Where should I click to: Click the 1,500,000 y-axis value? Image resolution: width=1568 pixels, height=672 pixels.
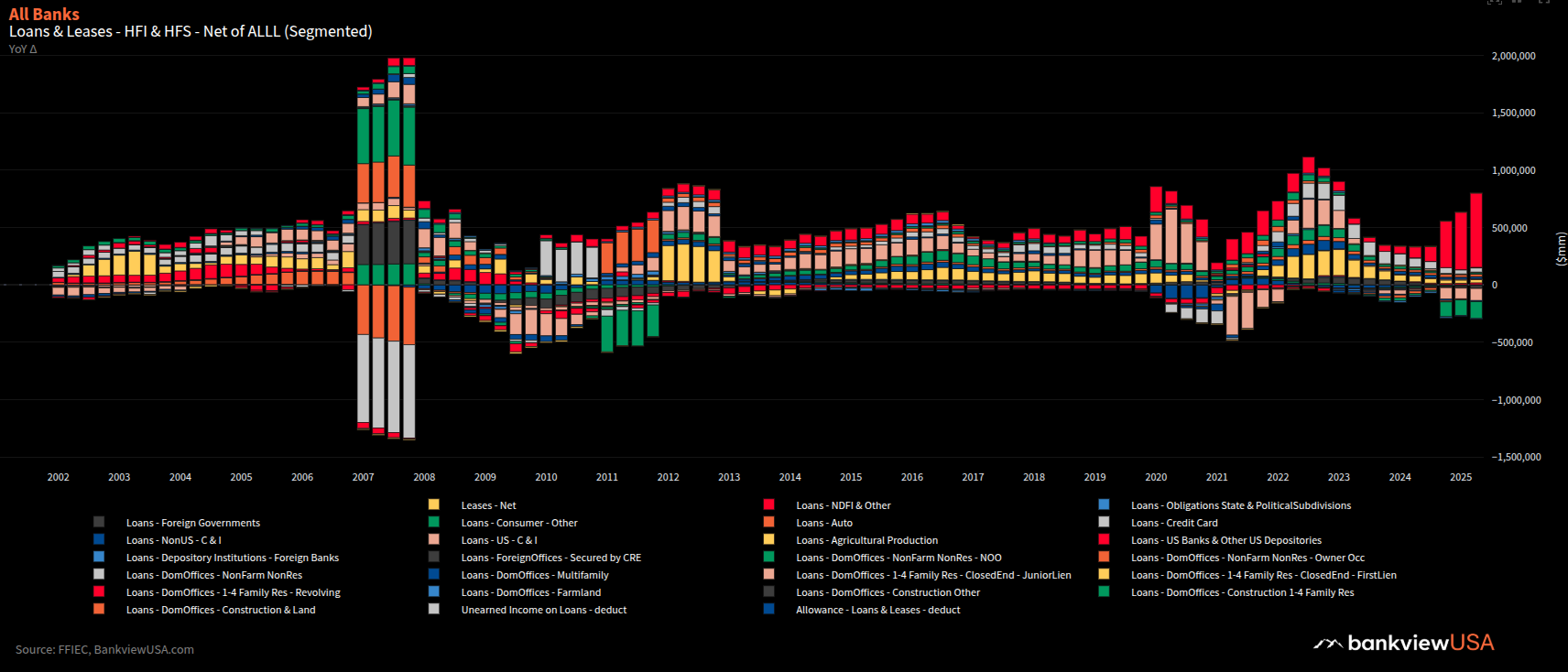[1514, 113]
